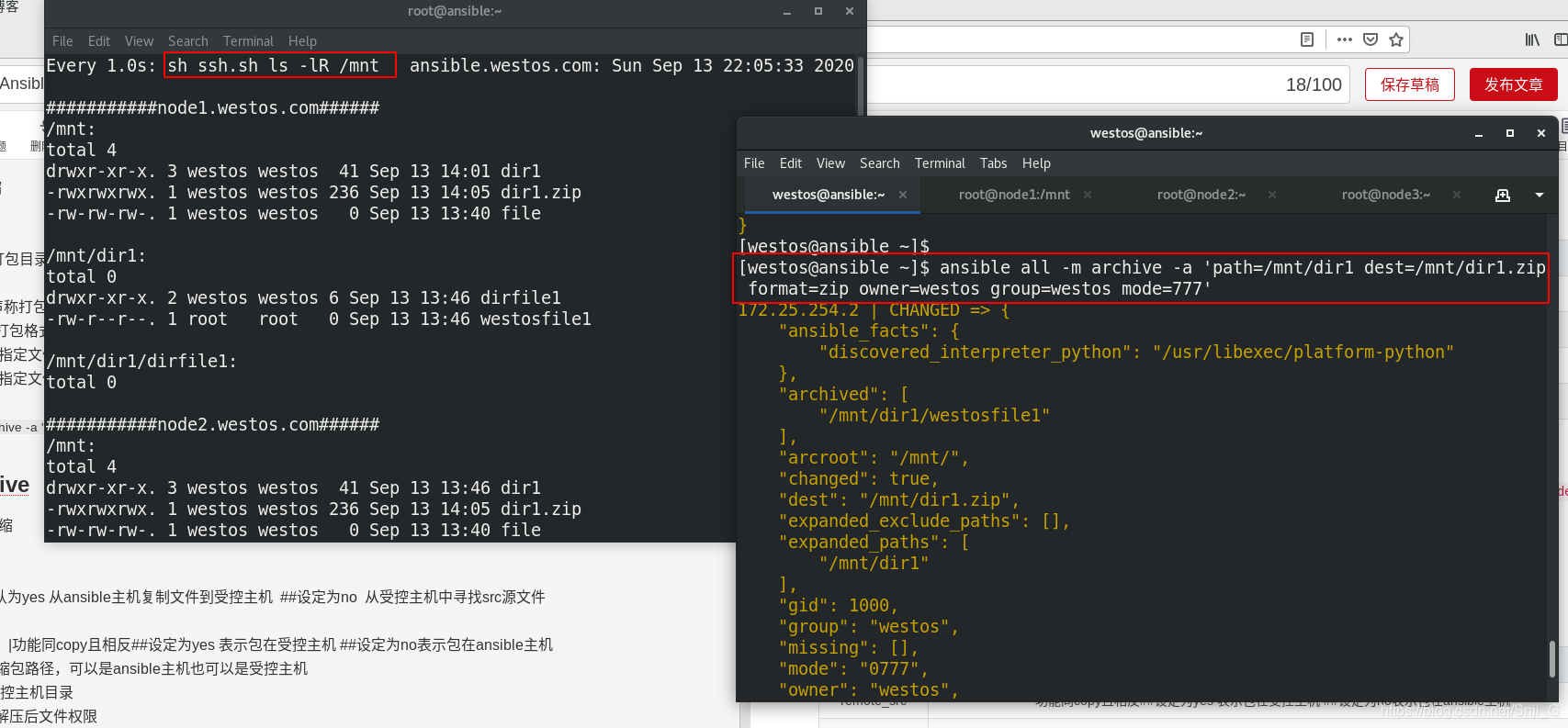
Task: Open Search menu in root@ansible terminal
Action: (188, 41)
